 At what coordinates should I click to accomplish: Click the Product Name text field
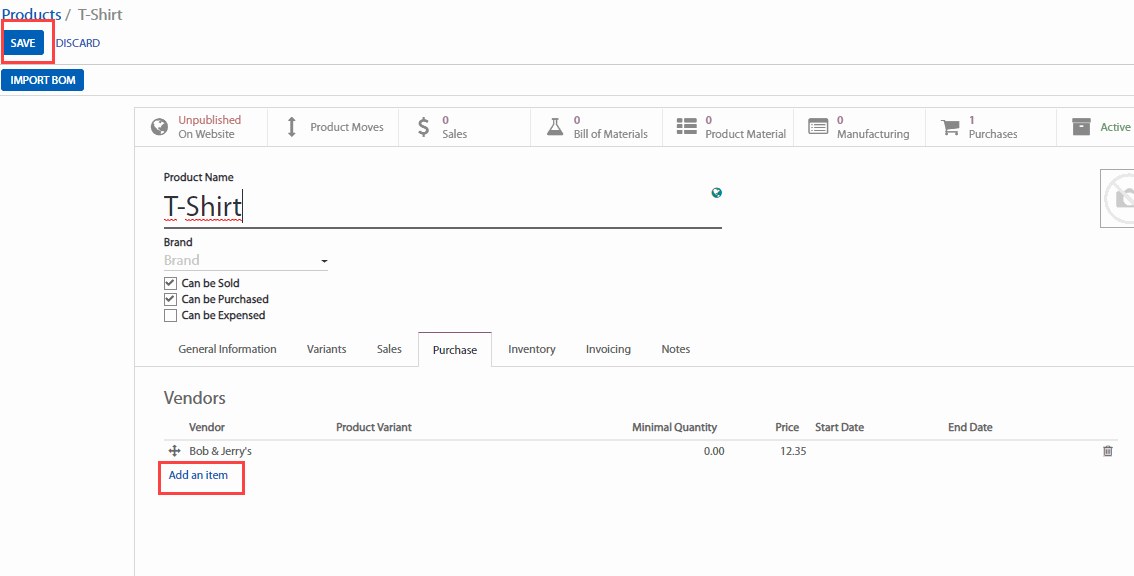[x=440, y=207]
